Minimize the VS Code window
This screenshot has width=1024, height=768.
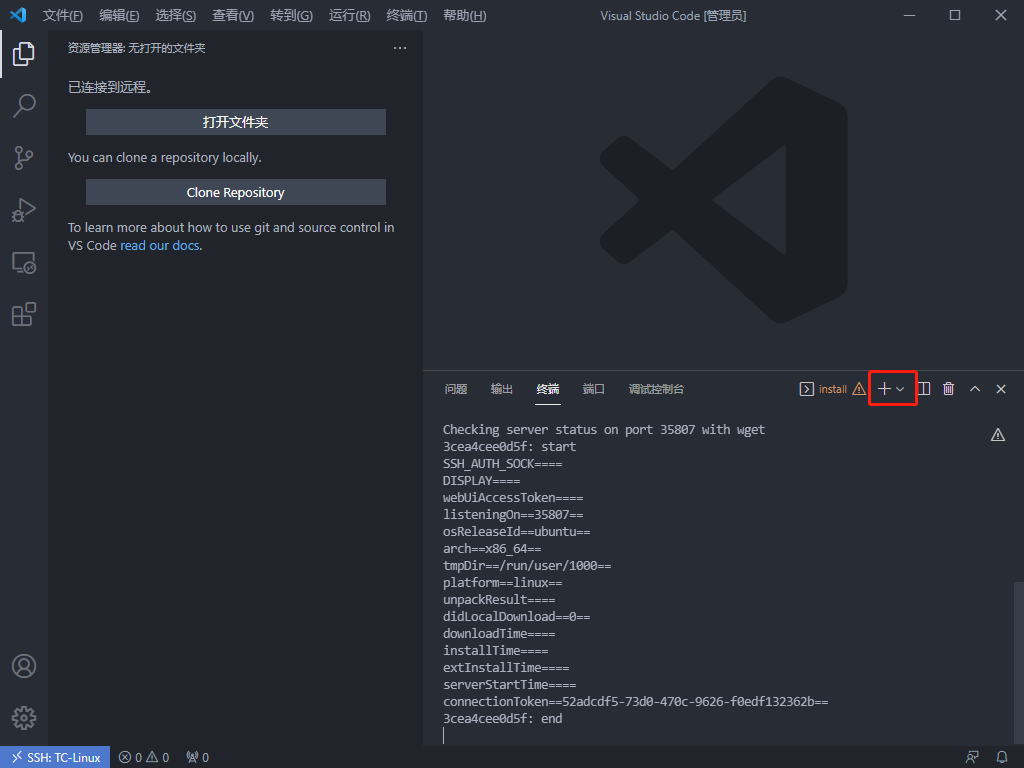pos(909,15)
